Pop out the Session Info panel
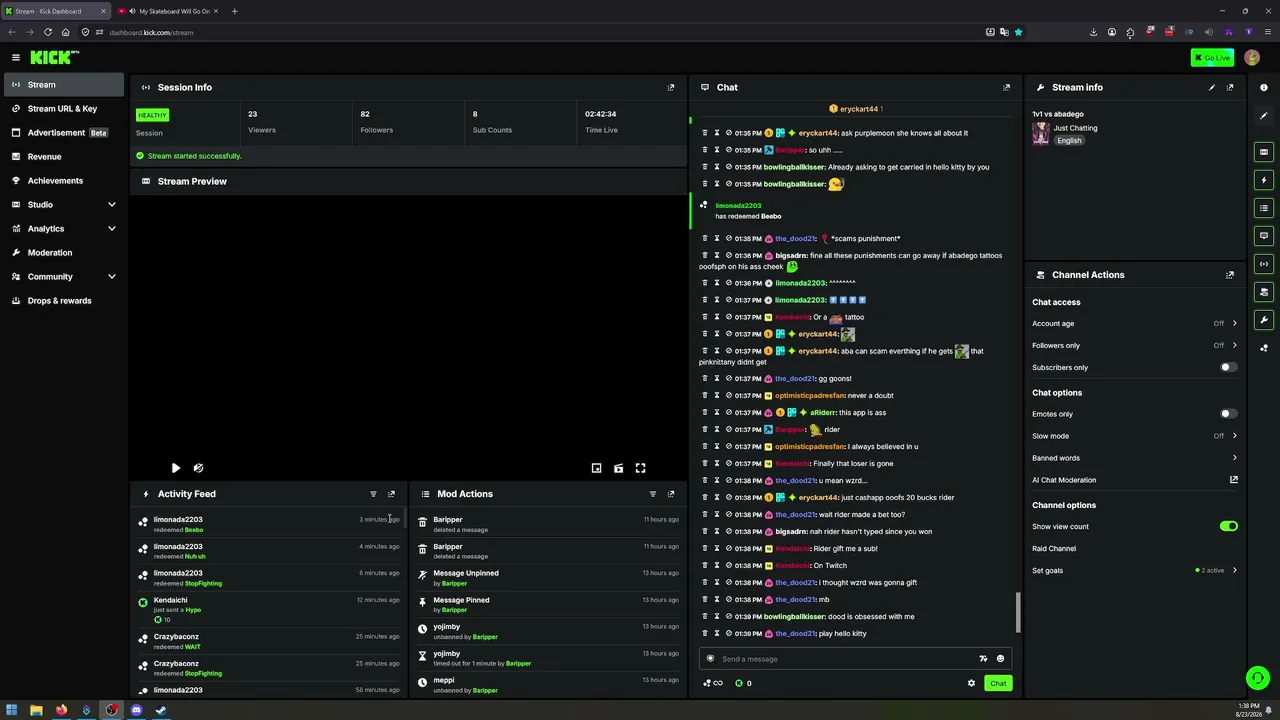The width and height of the screenshot is (1280, 720). (671, 87)
